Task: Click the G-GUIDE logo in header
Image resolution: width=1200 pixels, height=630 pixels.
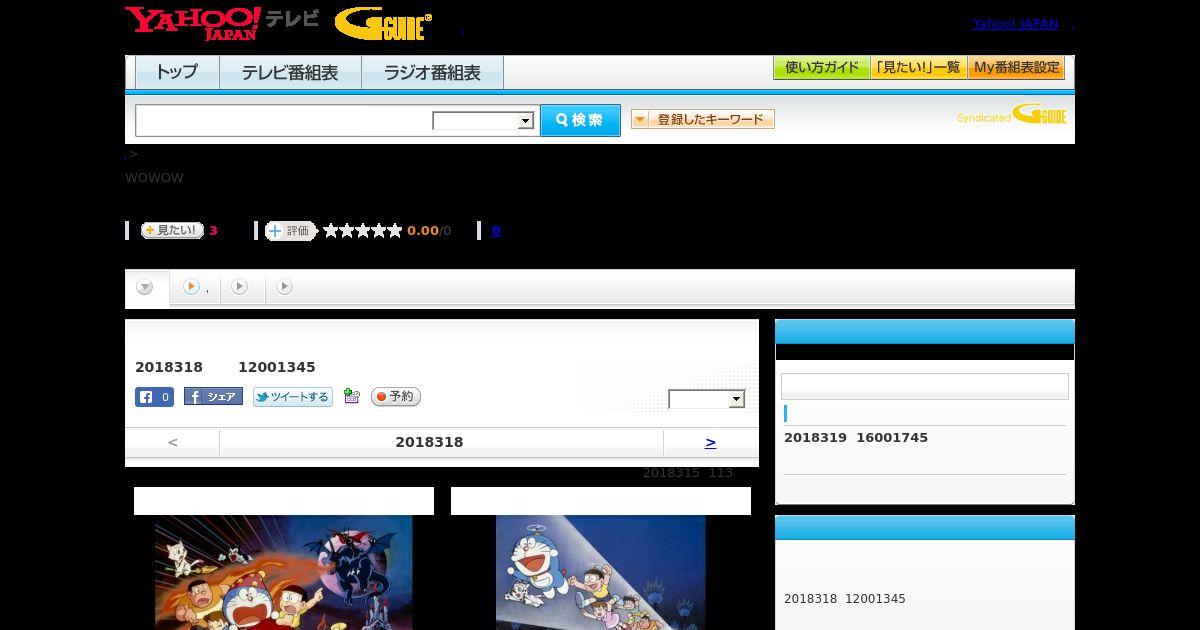Action: pyautogui.click(x=383, y=23)
